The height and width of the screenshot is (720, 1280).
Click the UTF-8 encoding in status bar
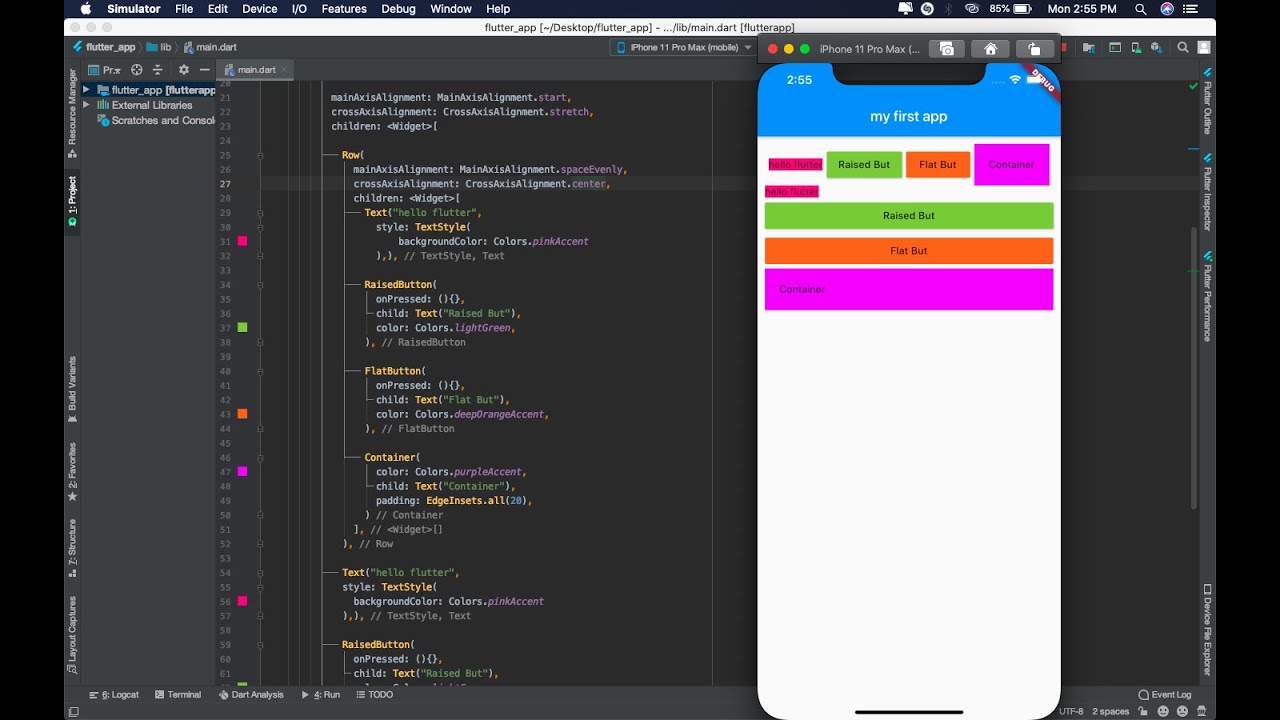(1070, 711)
